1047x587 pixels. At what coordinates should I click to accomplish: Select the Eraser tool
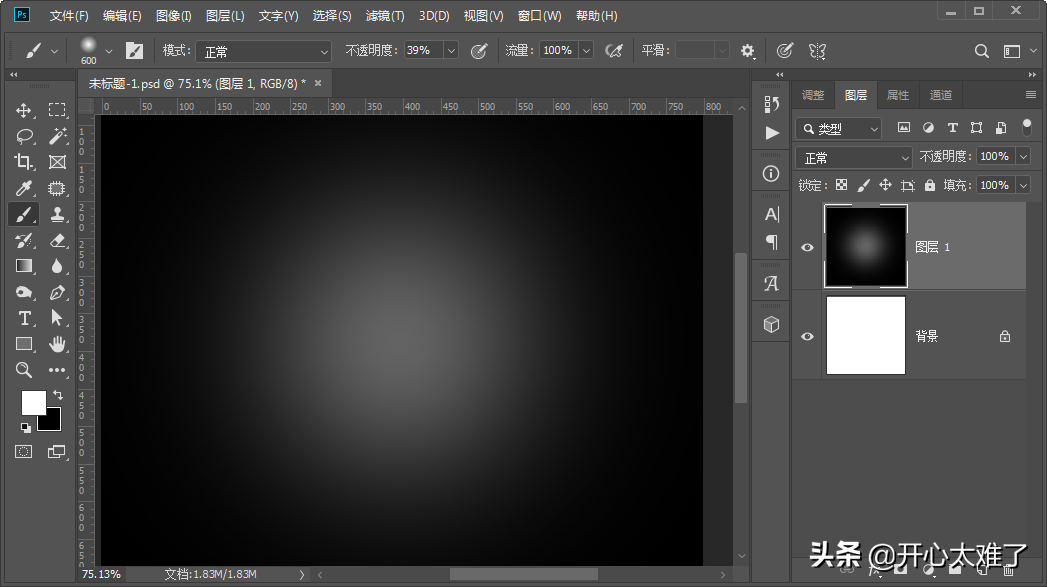57,240
